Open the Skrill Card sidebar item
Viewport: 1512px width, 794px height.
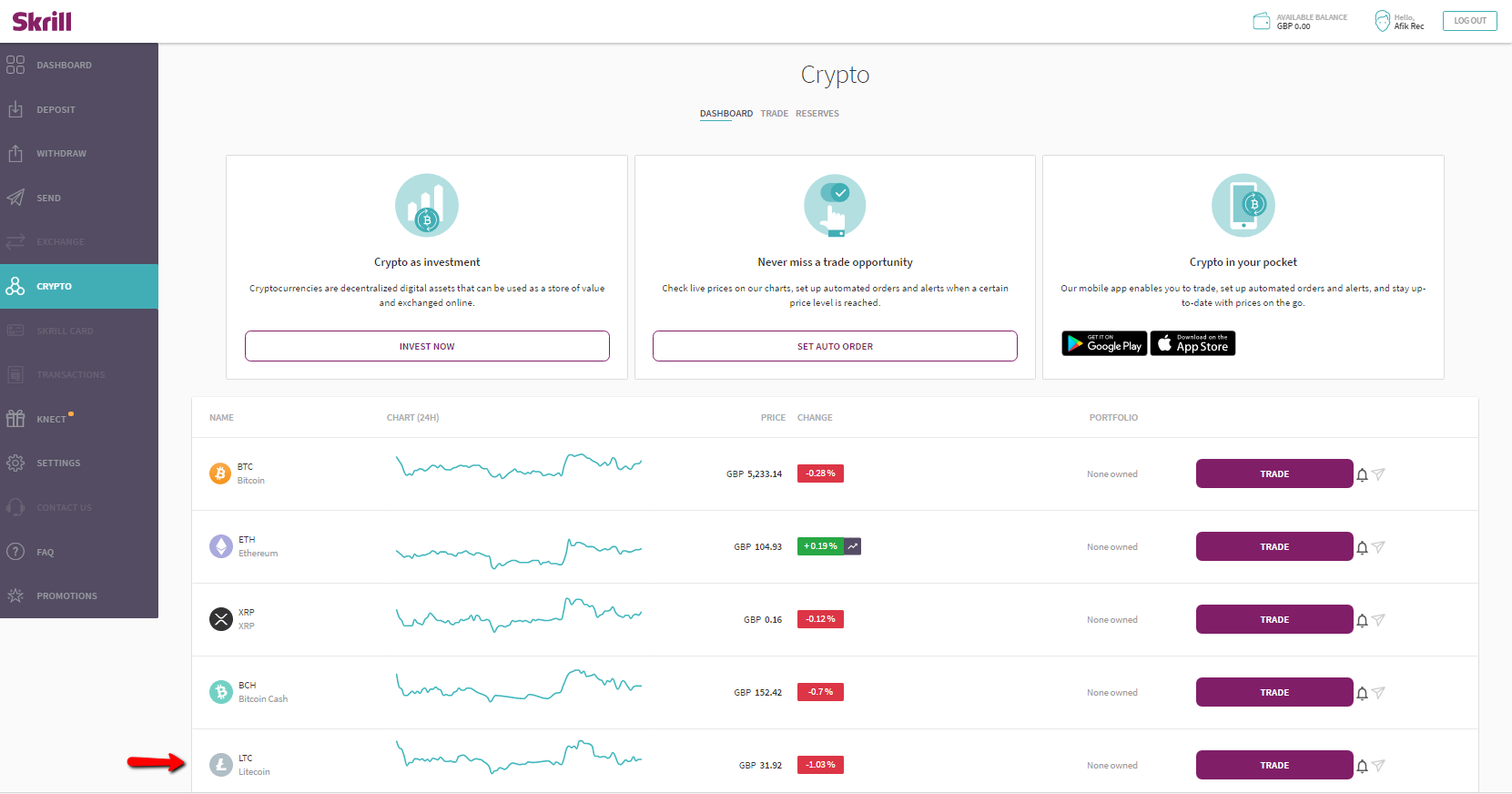pyautogui.click(x=79, y=331)
